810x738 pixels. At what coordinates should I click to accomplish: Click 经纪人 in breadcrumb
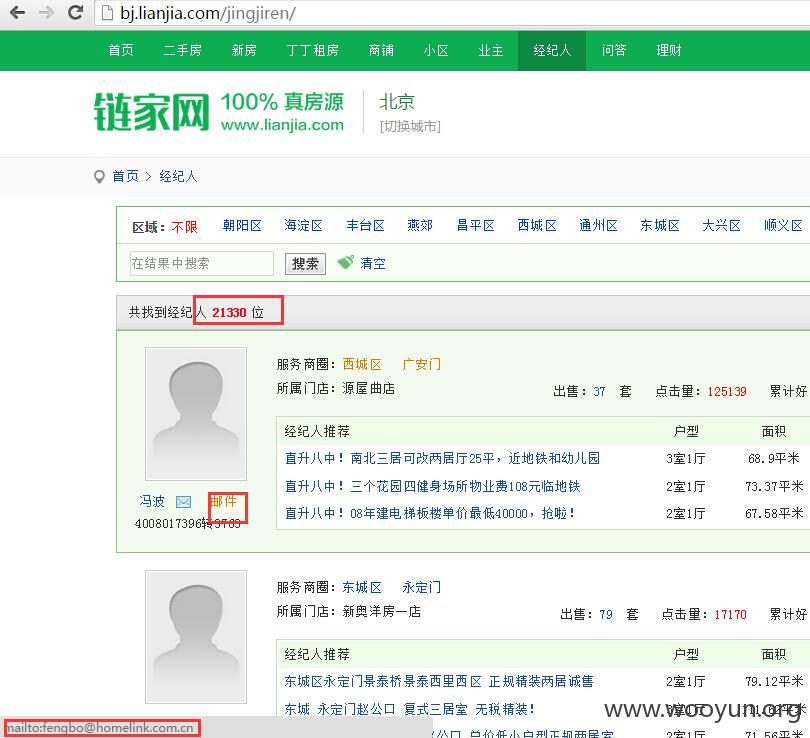(178, 176)
